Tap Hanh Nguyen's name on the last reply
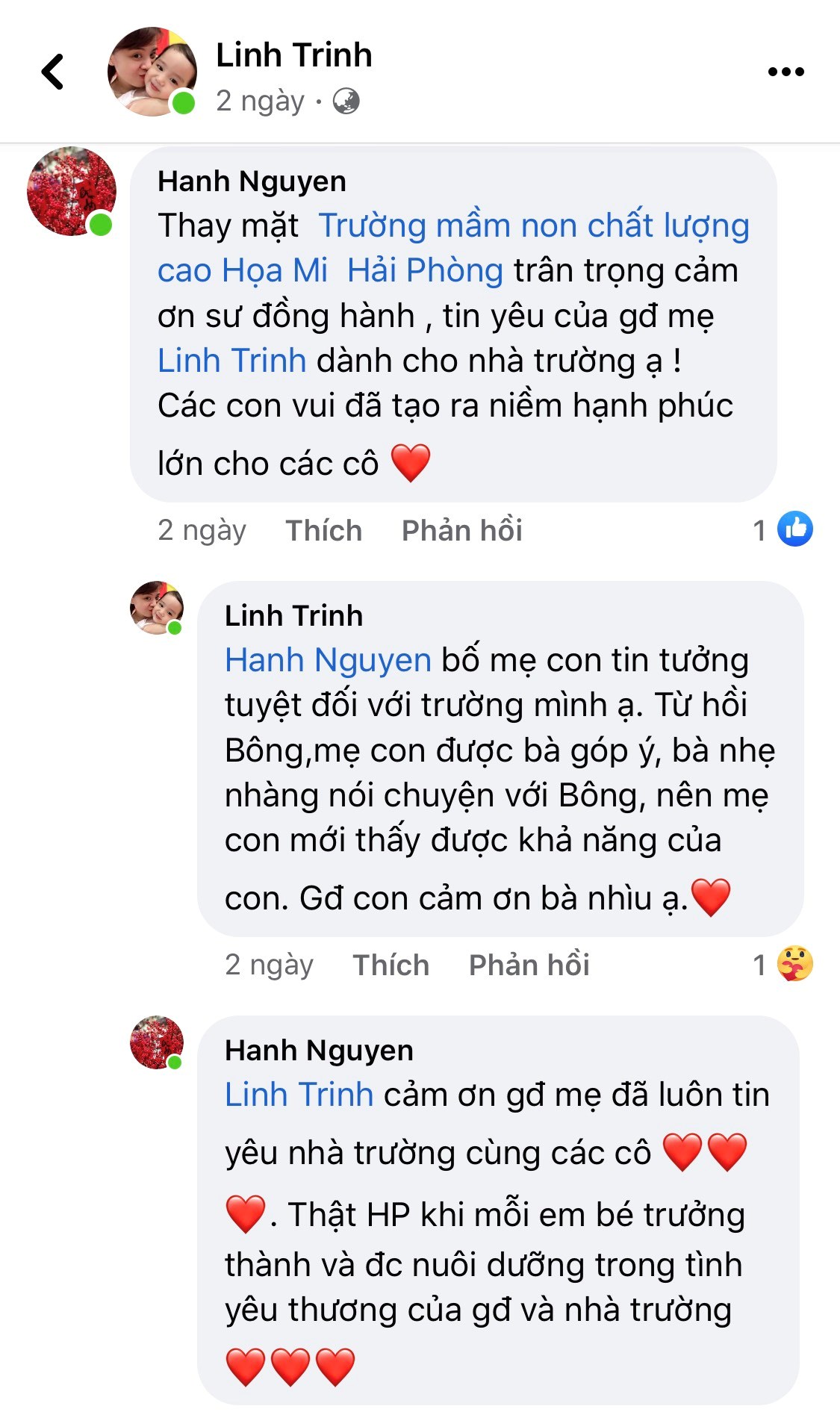Screen dimensions: 840x1412 319,1051
